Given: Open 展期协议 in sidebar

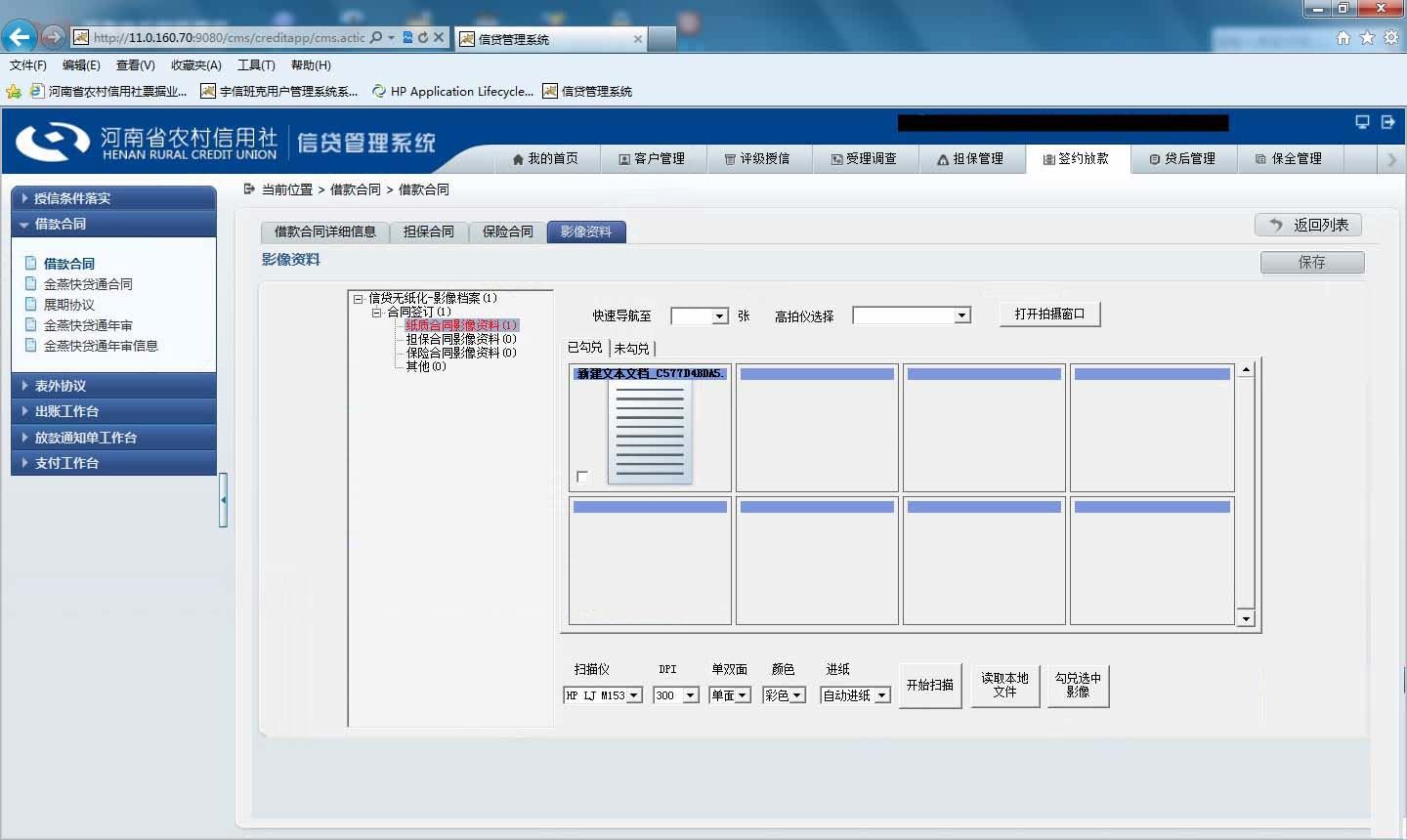Looking at the screenshot, I should click(68, 305).
